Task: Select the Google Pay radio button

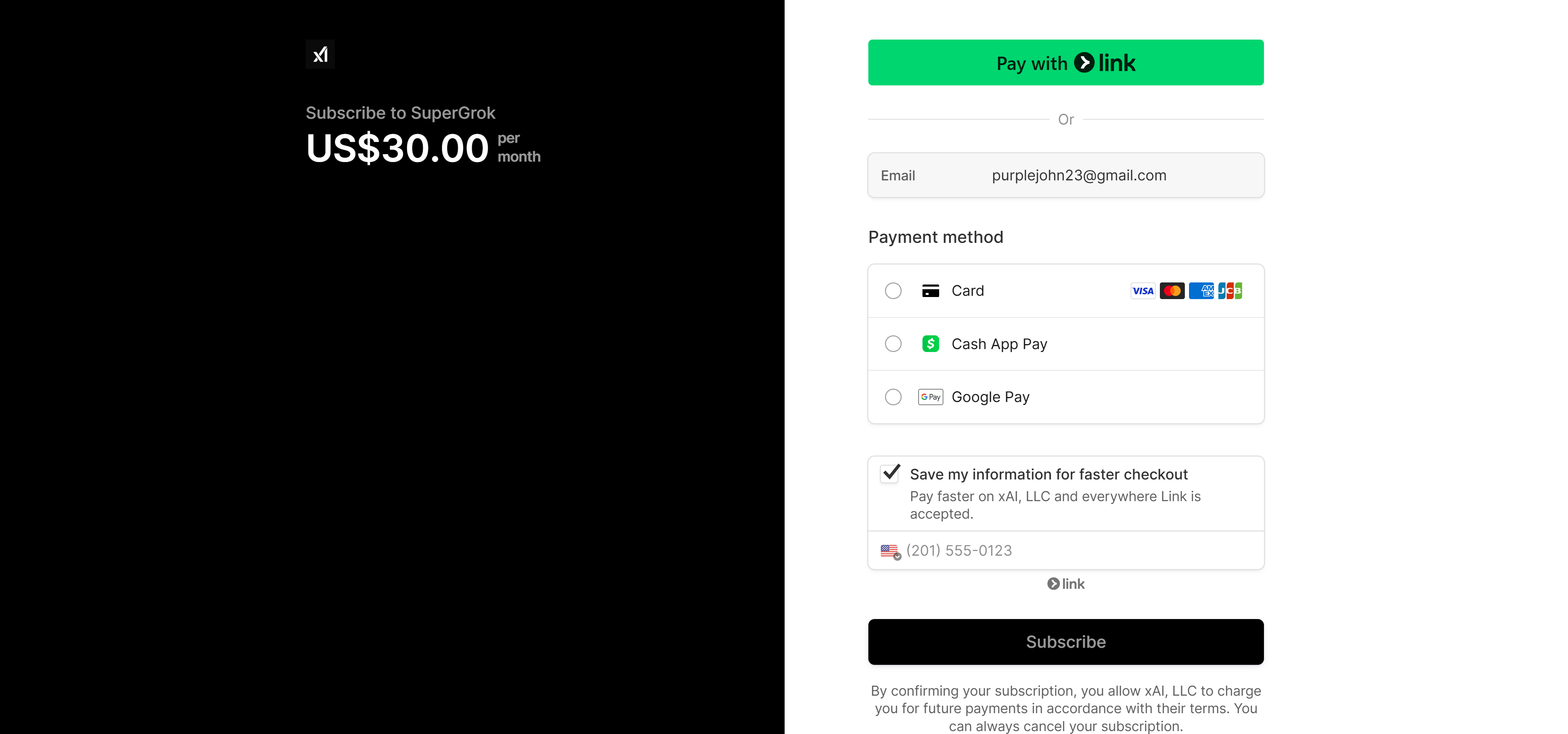Action: [893, 397]
